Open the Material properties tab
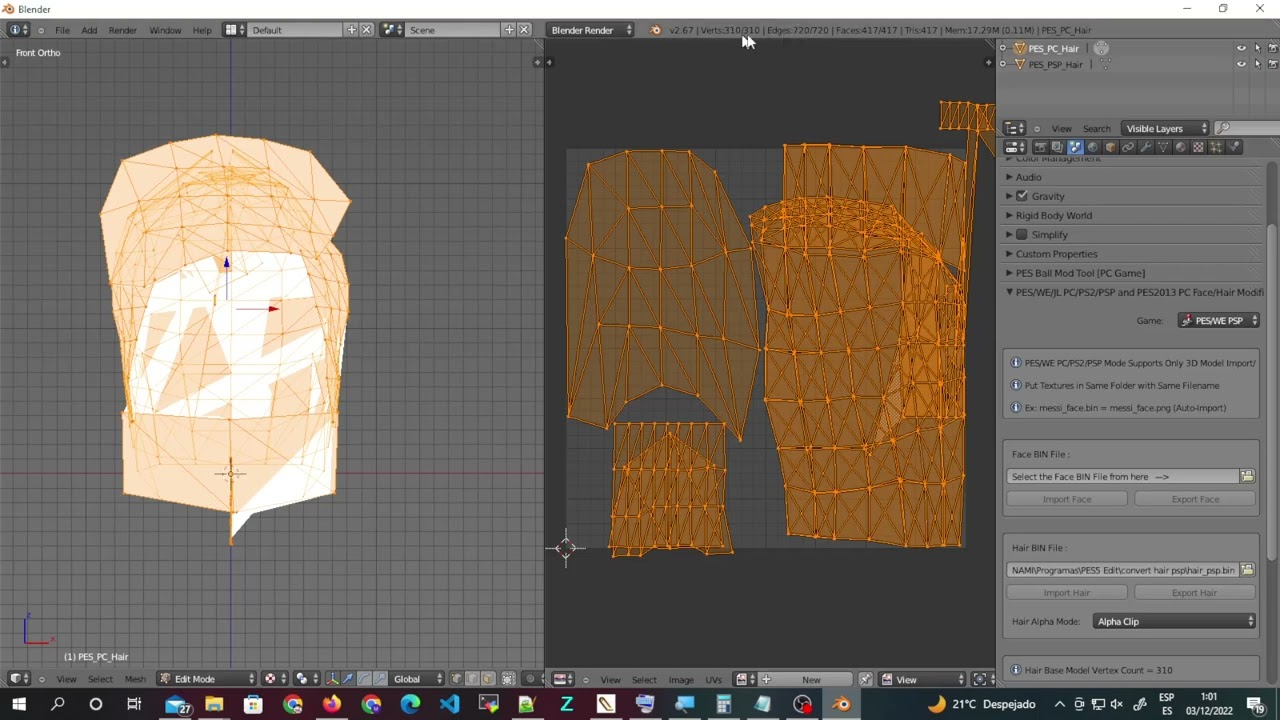The height and width of the screenshot is (720, 1280). point(1180,147)
